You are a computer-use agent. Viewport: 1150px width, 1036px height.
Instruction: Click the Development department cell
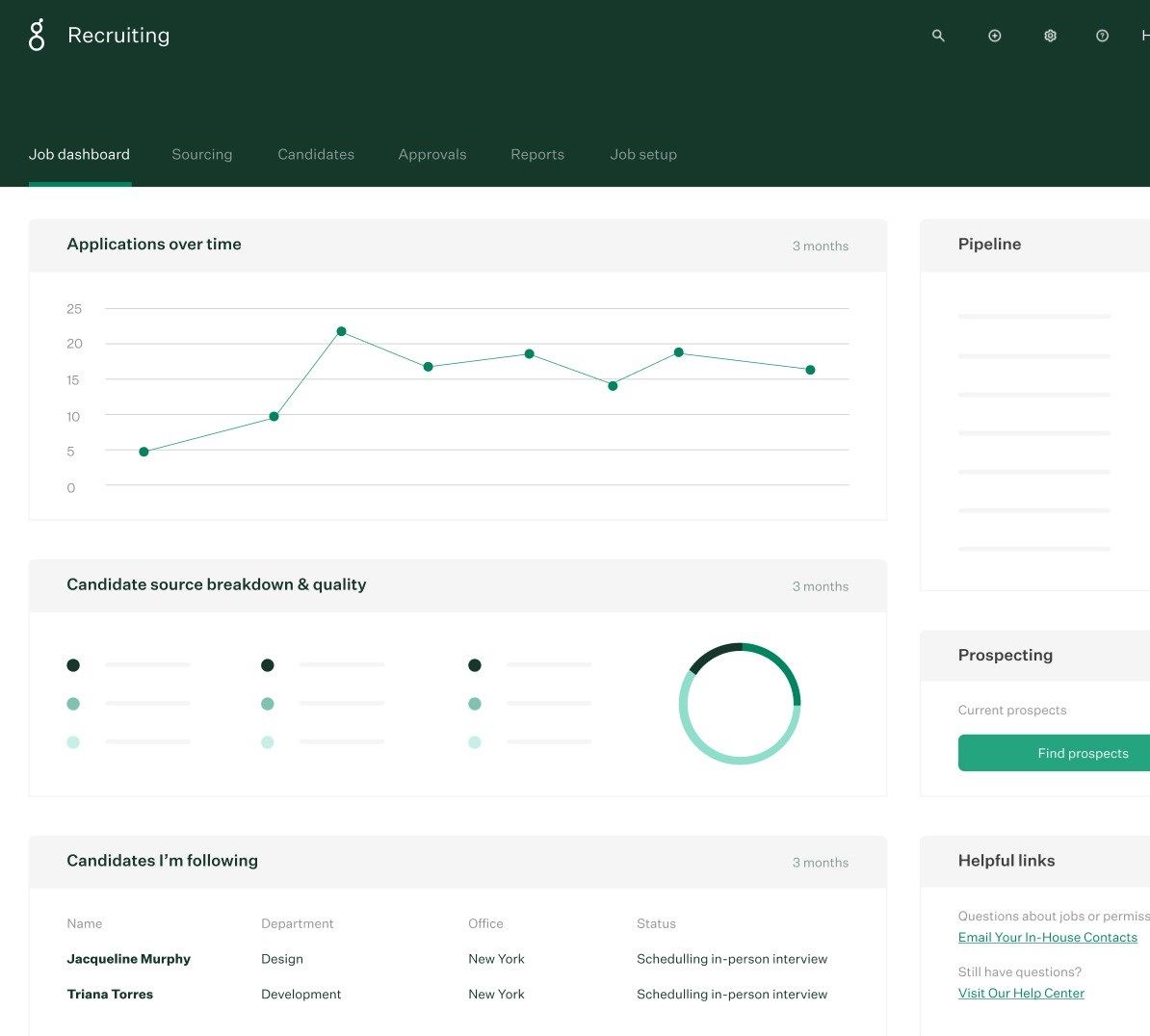coord(301,995)
